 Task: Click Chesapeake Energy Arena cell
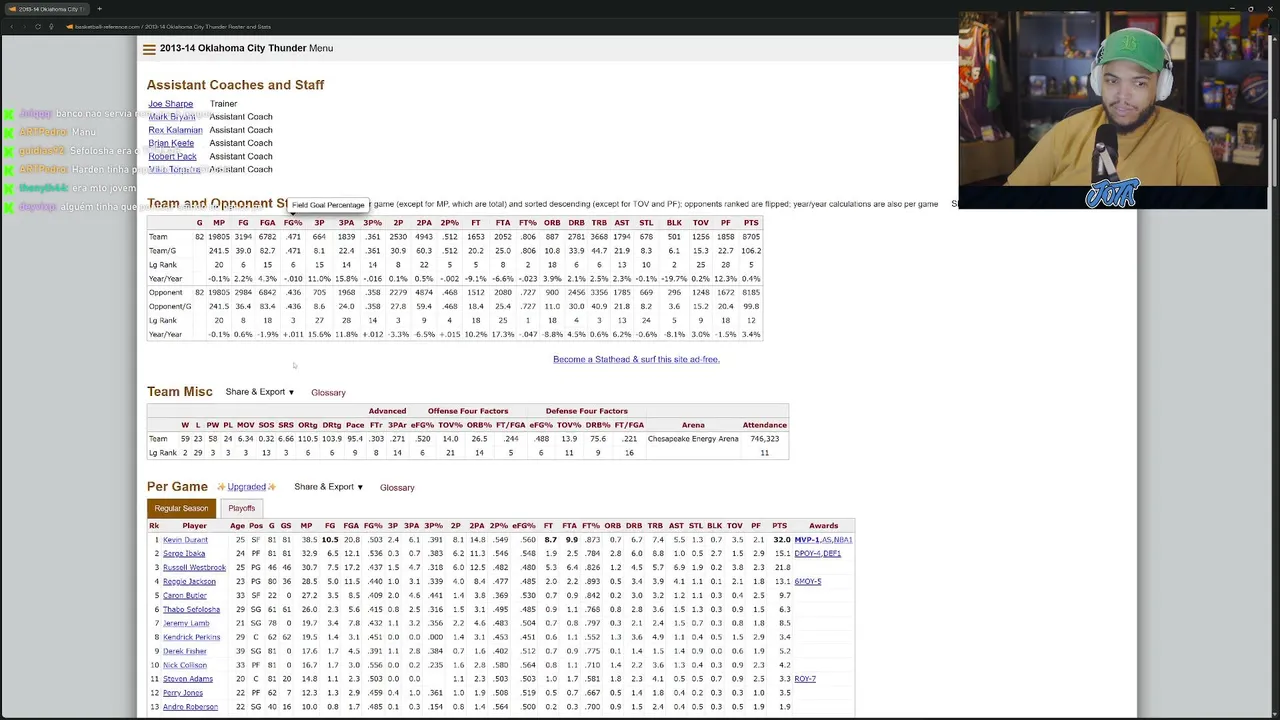click(x=693, y=439)
